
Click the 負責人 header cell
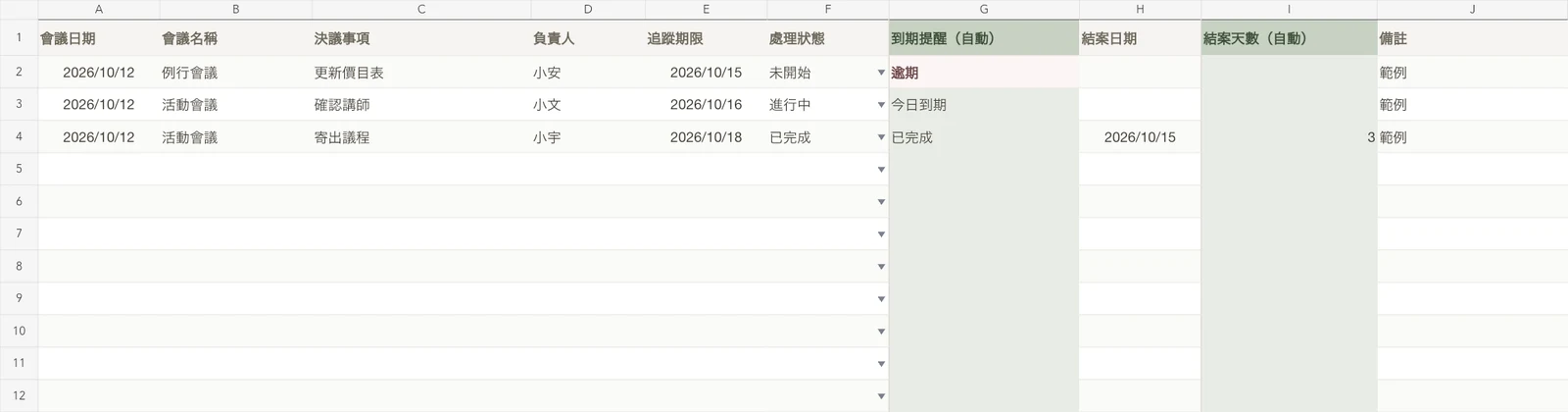(x=588, y=38)
